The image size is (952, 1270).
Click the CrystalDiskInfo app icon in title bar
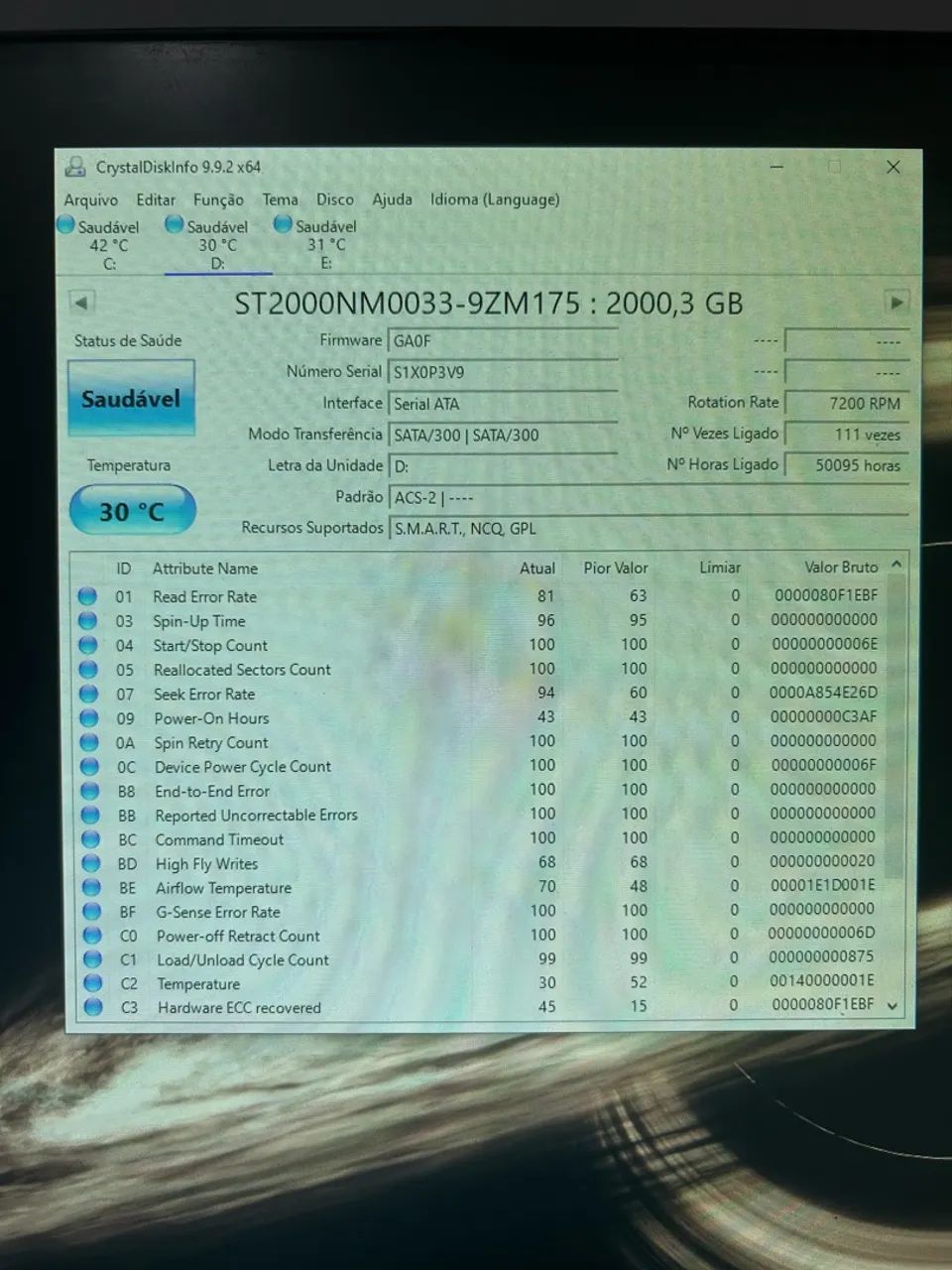pos(75,167)
